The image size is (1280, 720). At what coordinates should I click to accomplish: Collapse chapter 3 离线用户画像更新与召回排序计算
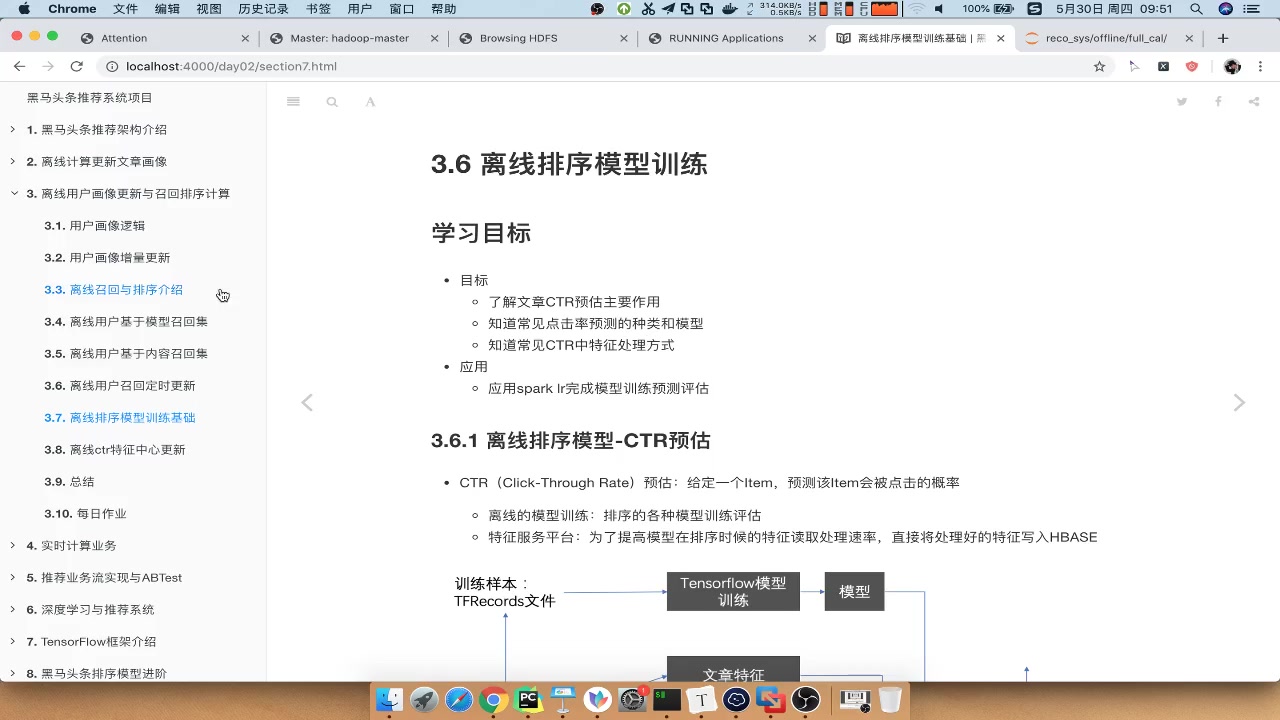pos(14,193)
